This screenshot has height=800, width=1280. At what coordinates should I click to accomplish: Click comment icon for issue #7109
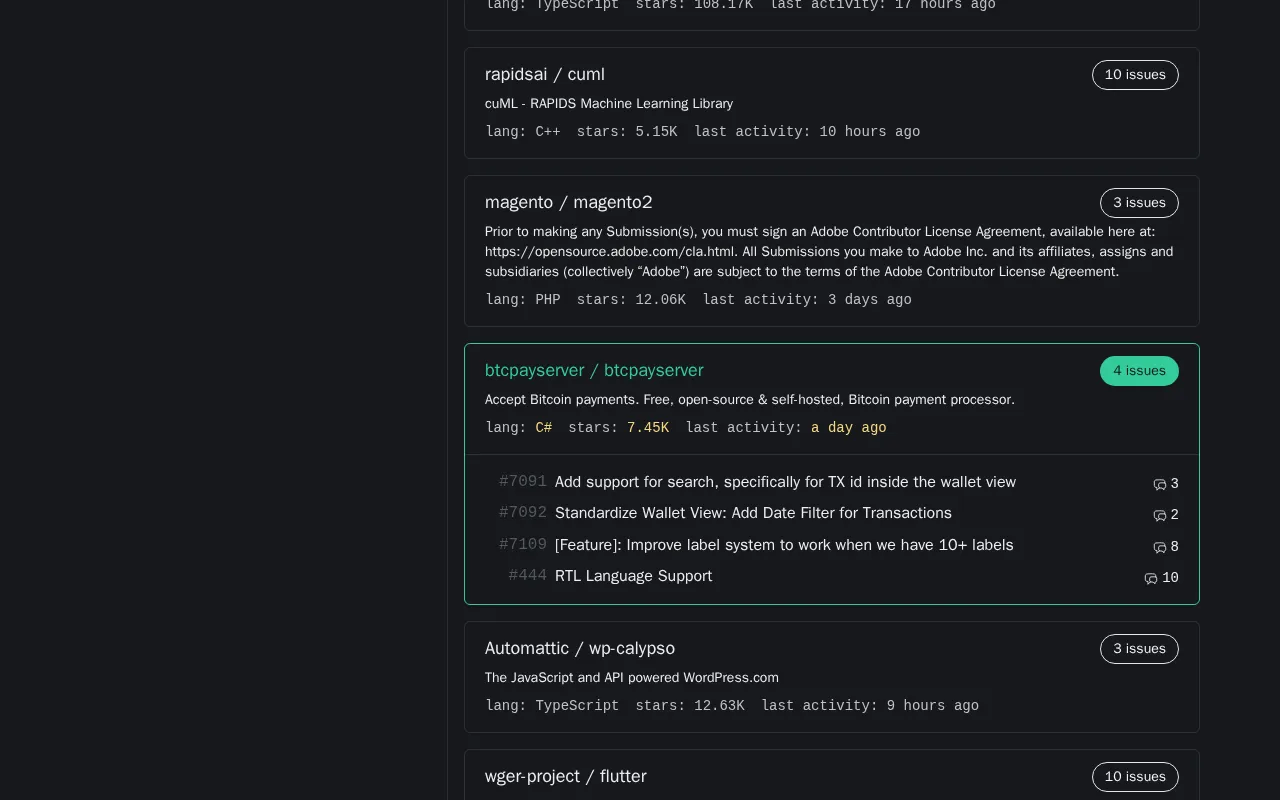pyautogui.click(x=1160, y=547)
